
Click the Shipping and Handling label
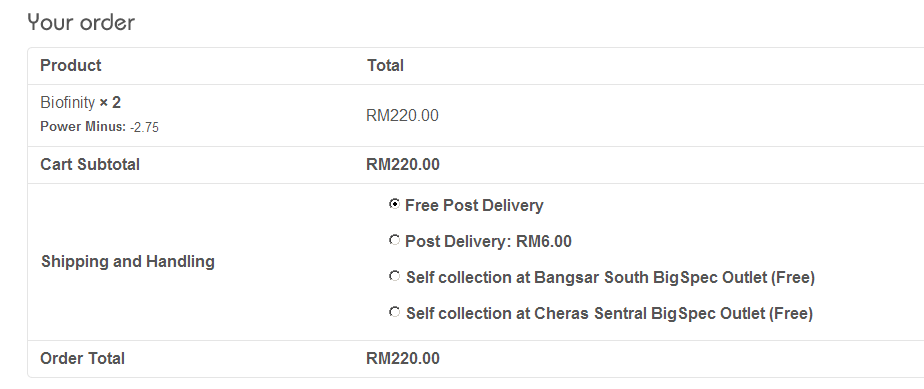pyautogui.click(x=128, y=262)
